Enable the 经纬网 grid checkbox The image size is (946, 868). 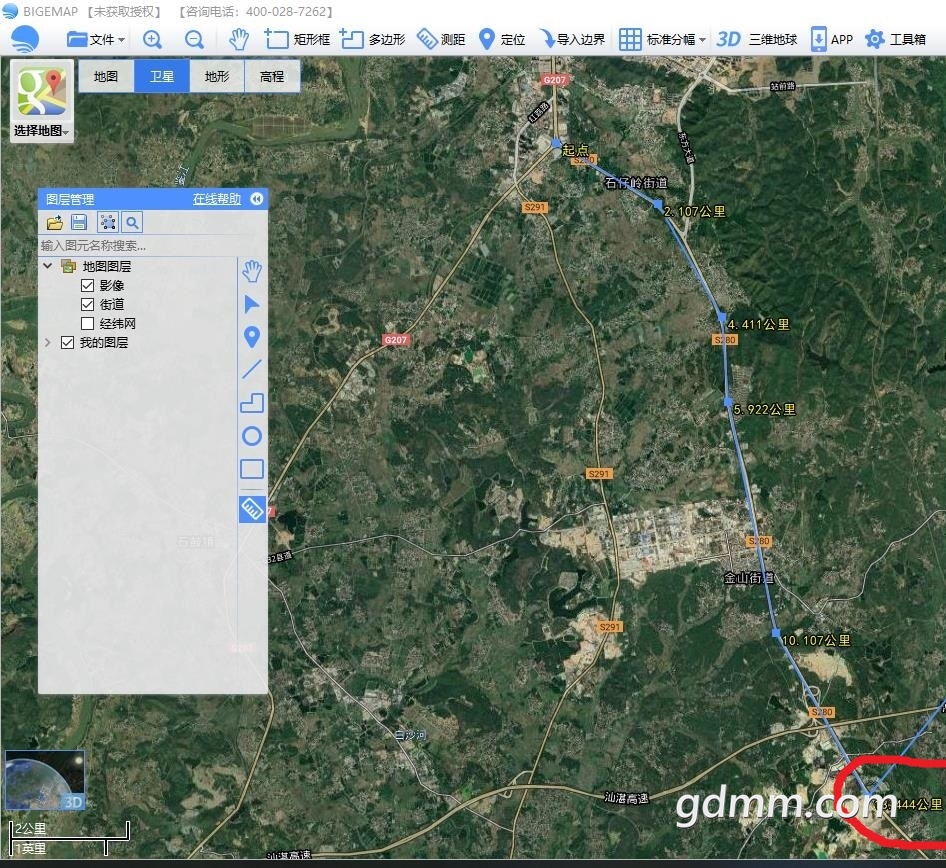coord(87,324)
